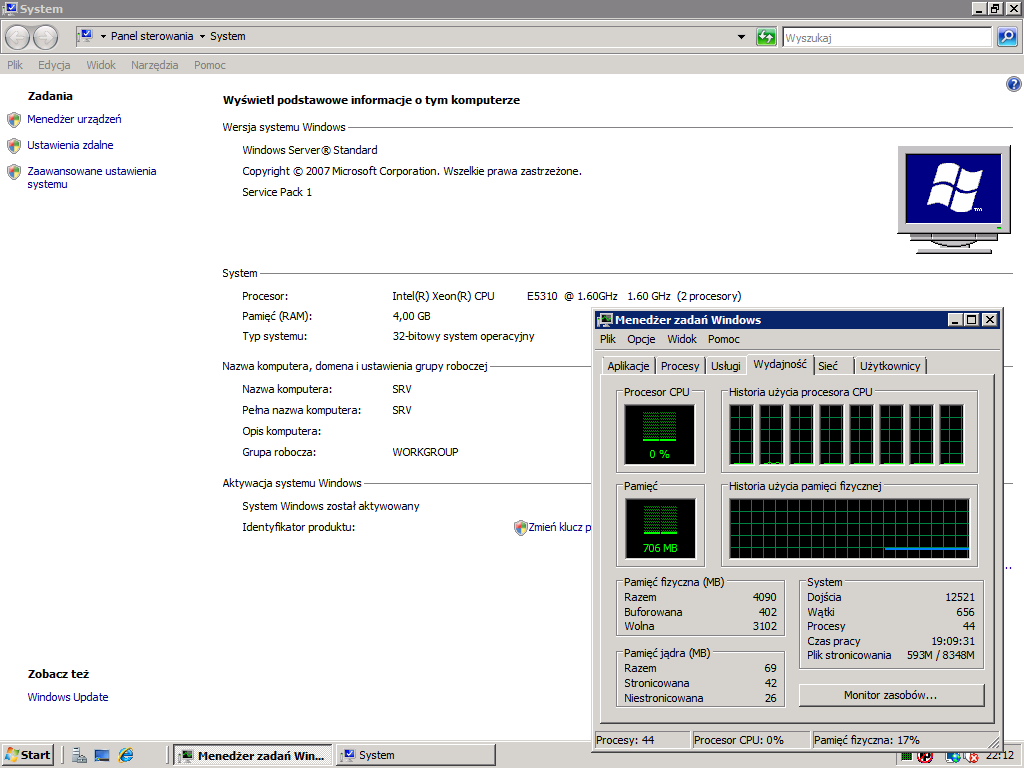Viewport: 1024px width, 768px height.
Task: Click the Forward navigation arrow in System window
Action: coord(46,37)
